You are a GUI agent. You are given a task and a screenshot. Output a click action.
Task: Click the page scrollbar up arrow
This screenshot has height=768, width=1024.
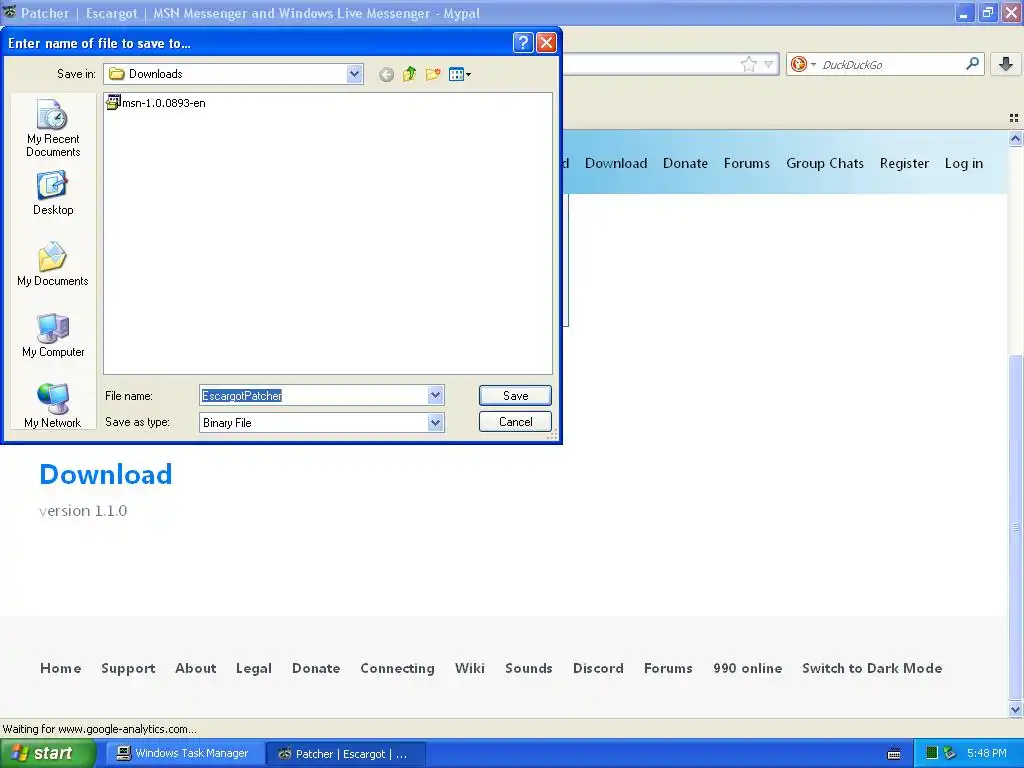click(1015, 138)
